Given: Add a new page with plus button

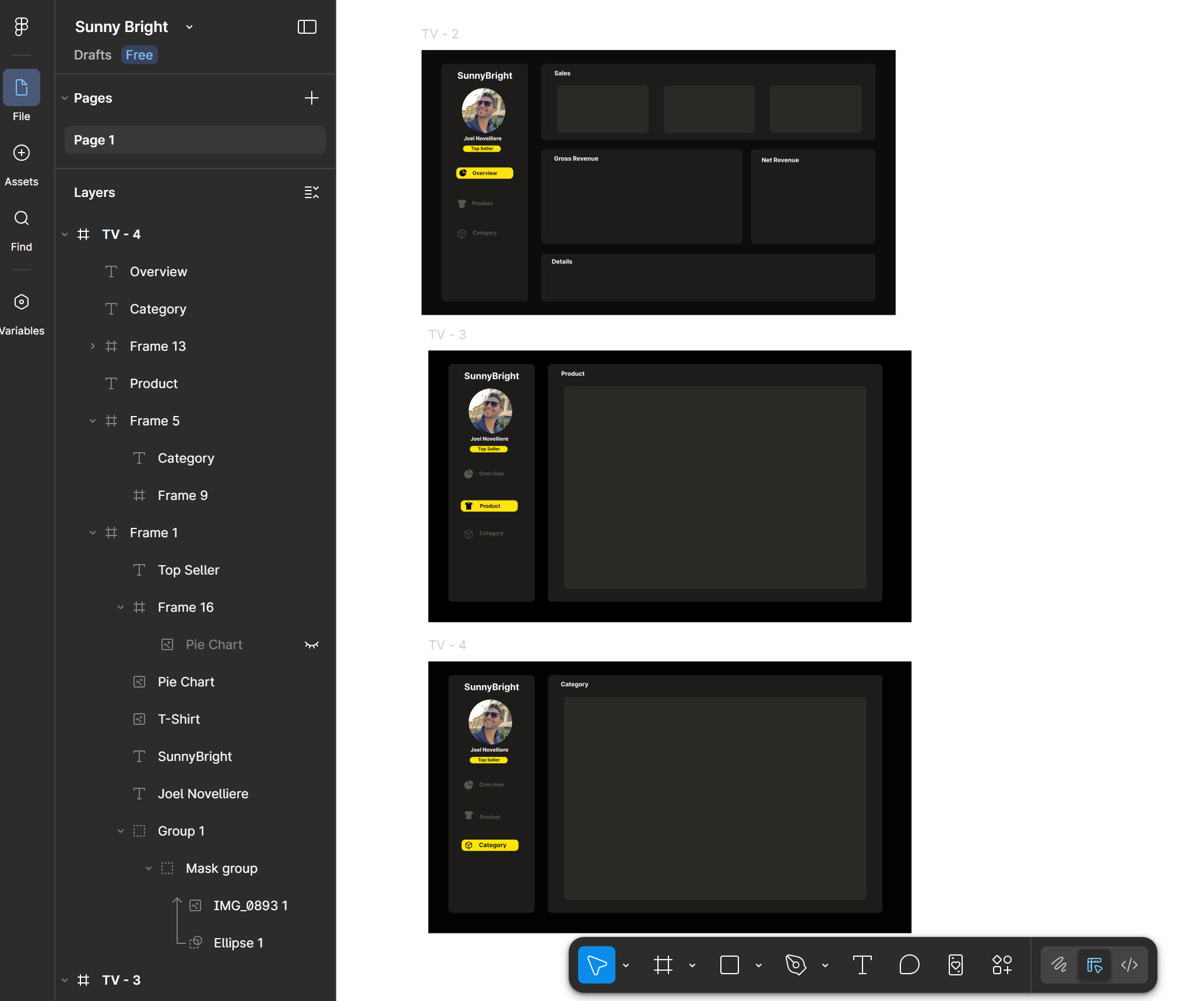Looking at the screenshot, I should point(312,98).
